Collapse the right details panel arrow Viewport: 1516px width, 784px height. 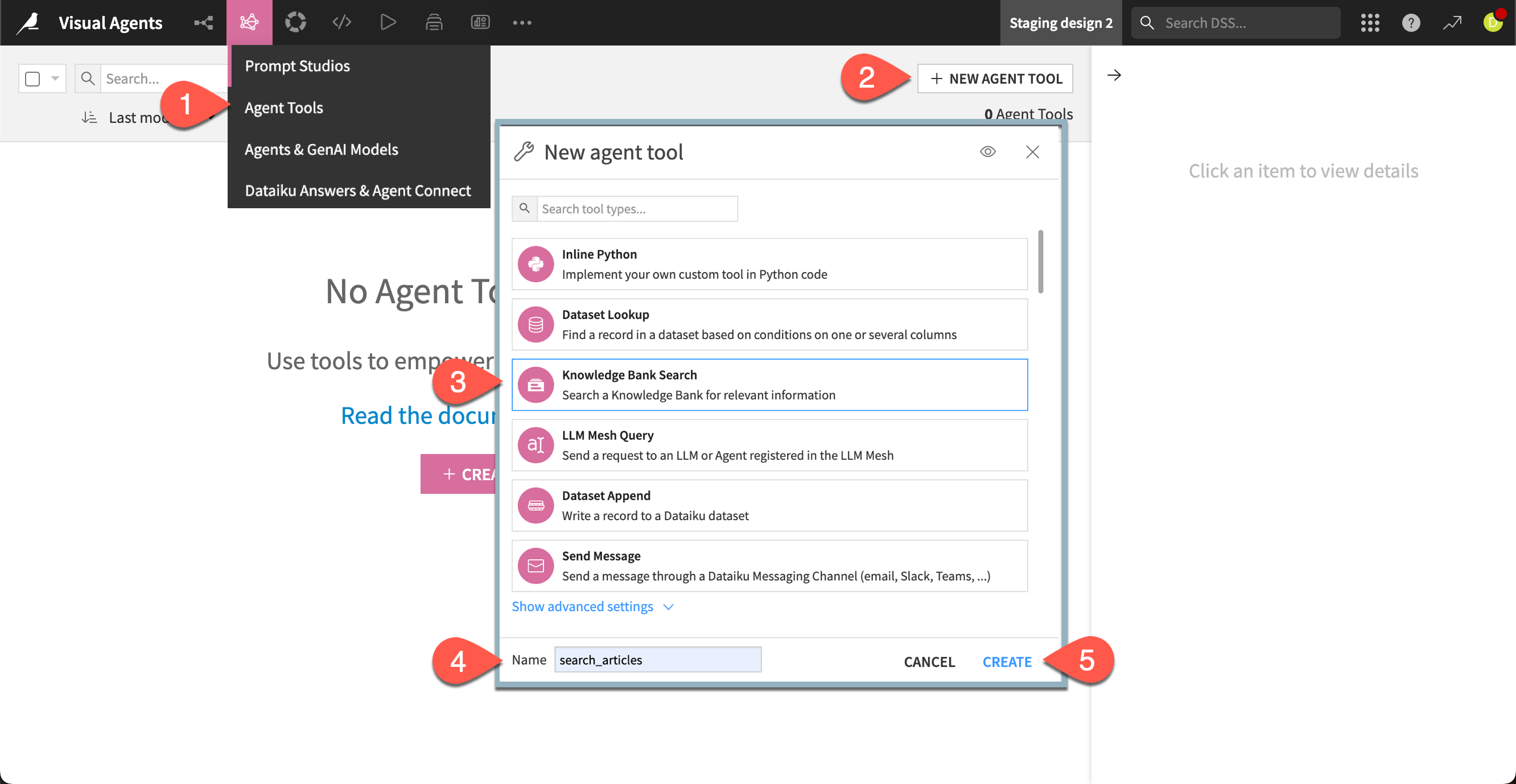point(1114,75)
